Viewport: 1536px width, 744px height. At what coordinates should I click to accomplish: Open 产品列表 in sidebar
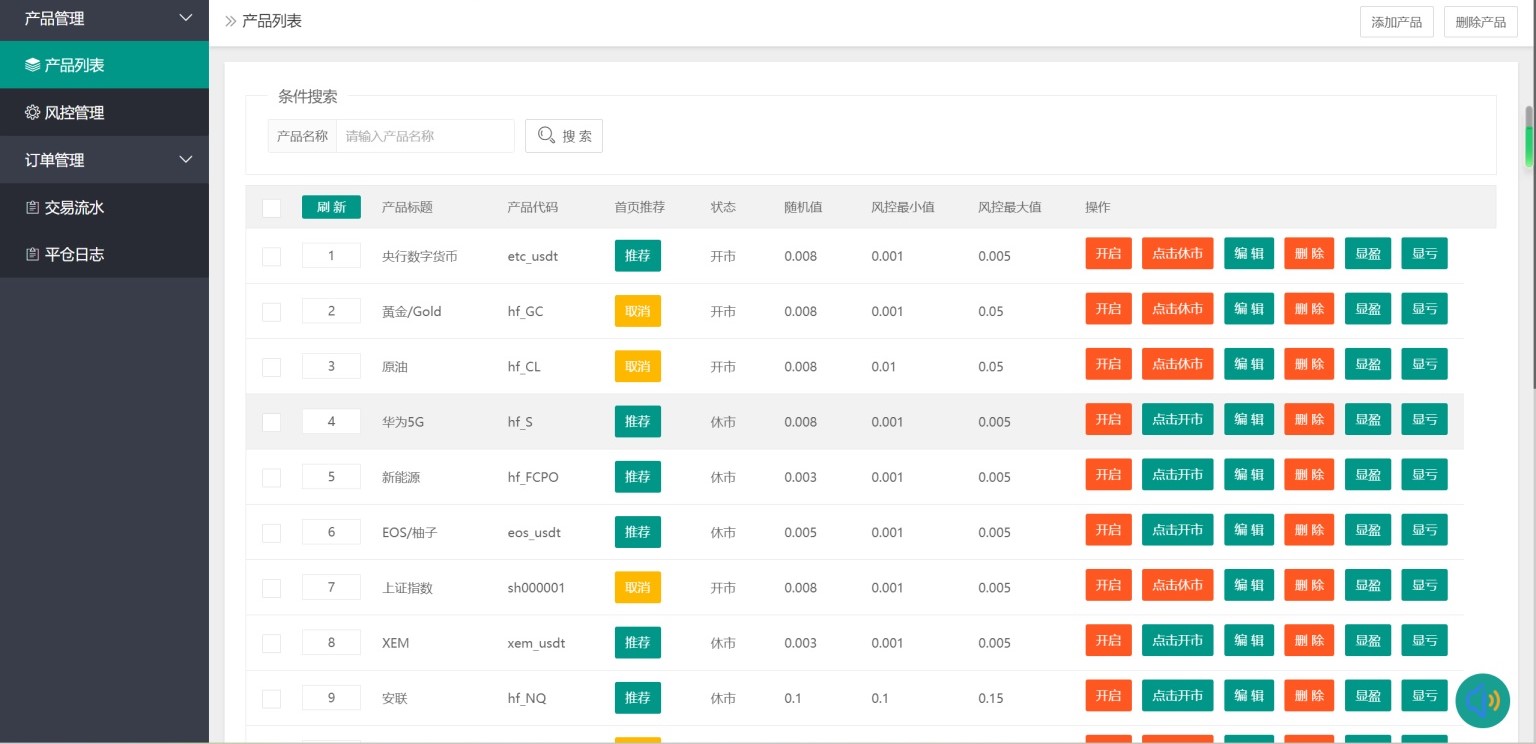tap(104, 65)
